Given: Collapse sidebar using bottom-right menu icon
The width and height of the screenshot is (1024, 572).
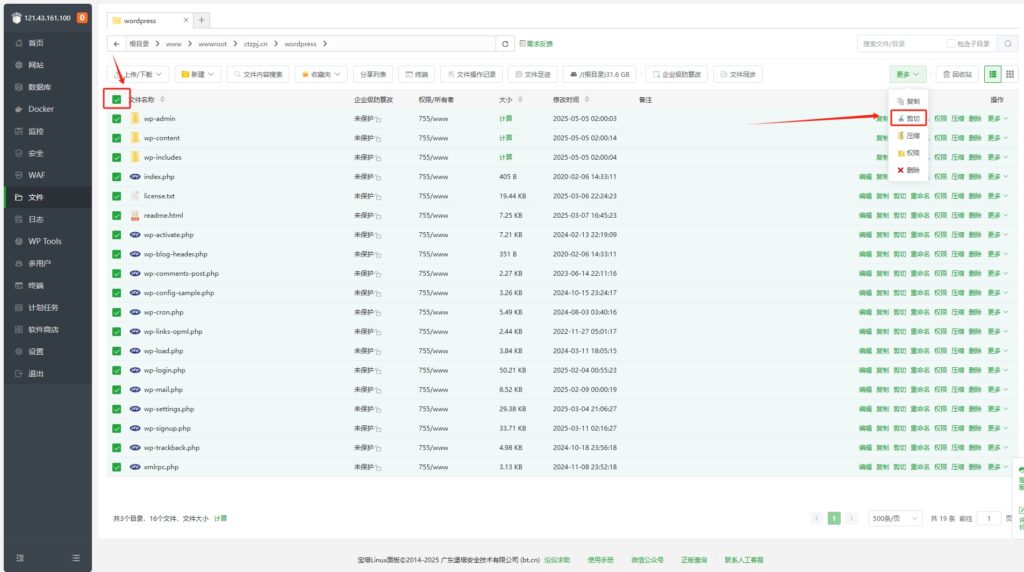Looking at the screenshot, I should click(x=76, y=558).
